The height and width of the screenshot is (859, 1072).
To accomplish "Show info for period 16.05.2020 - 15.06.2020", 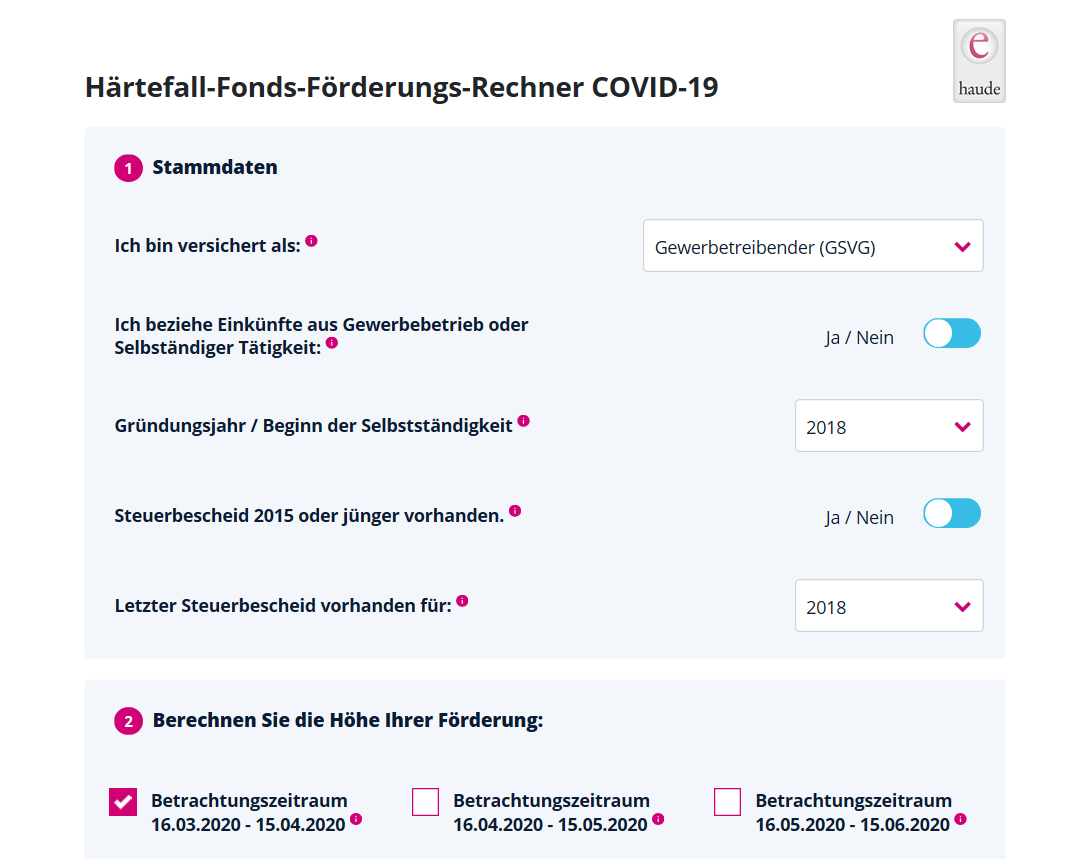I will coord(961,819).
